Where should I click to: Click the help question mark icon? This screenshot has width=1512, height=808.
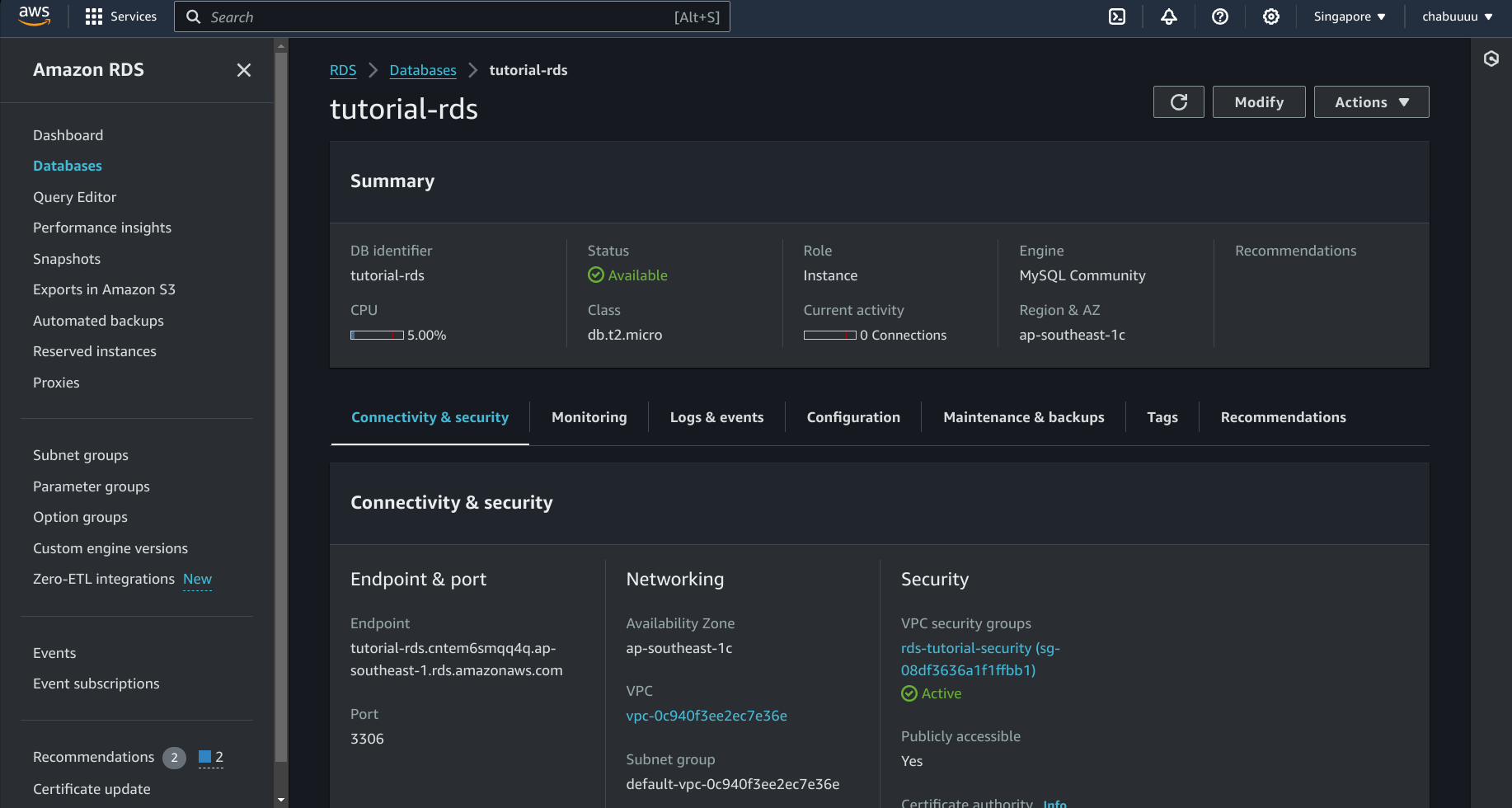coord(1220,16)
